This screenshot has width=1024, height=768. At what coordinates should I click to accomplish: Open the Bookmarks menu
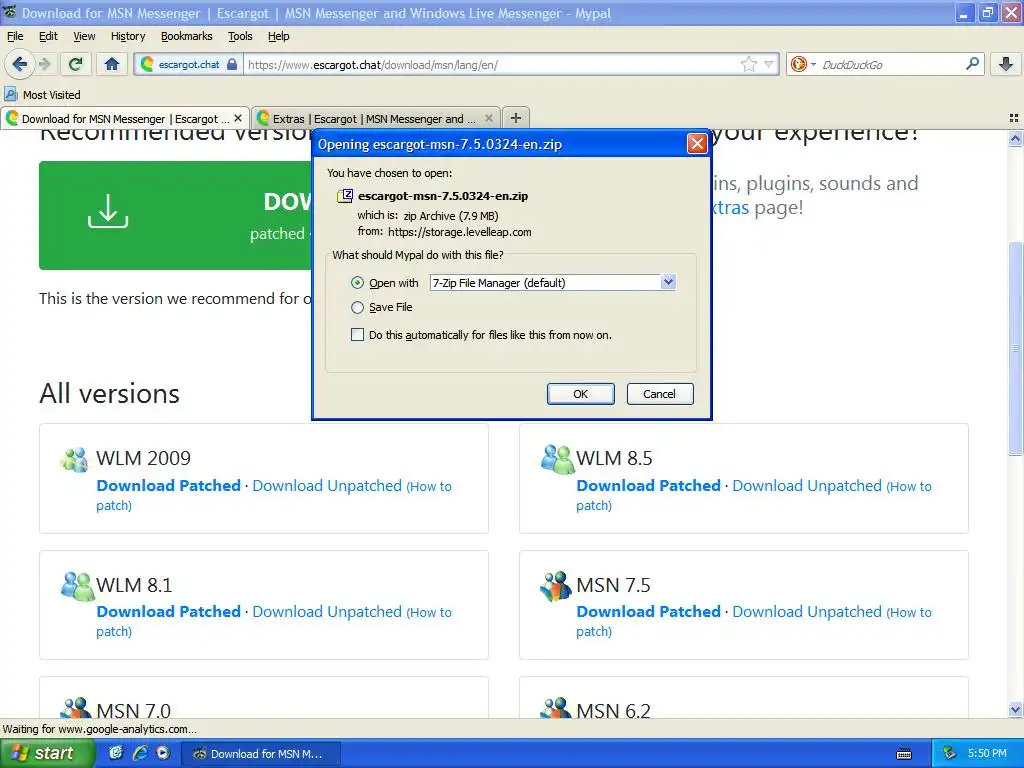pos(187,36)
